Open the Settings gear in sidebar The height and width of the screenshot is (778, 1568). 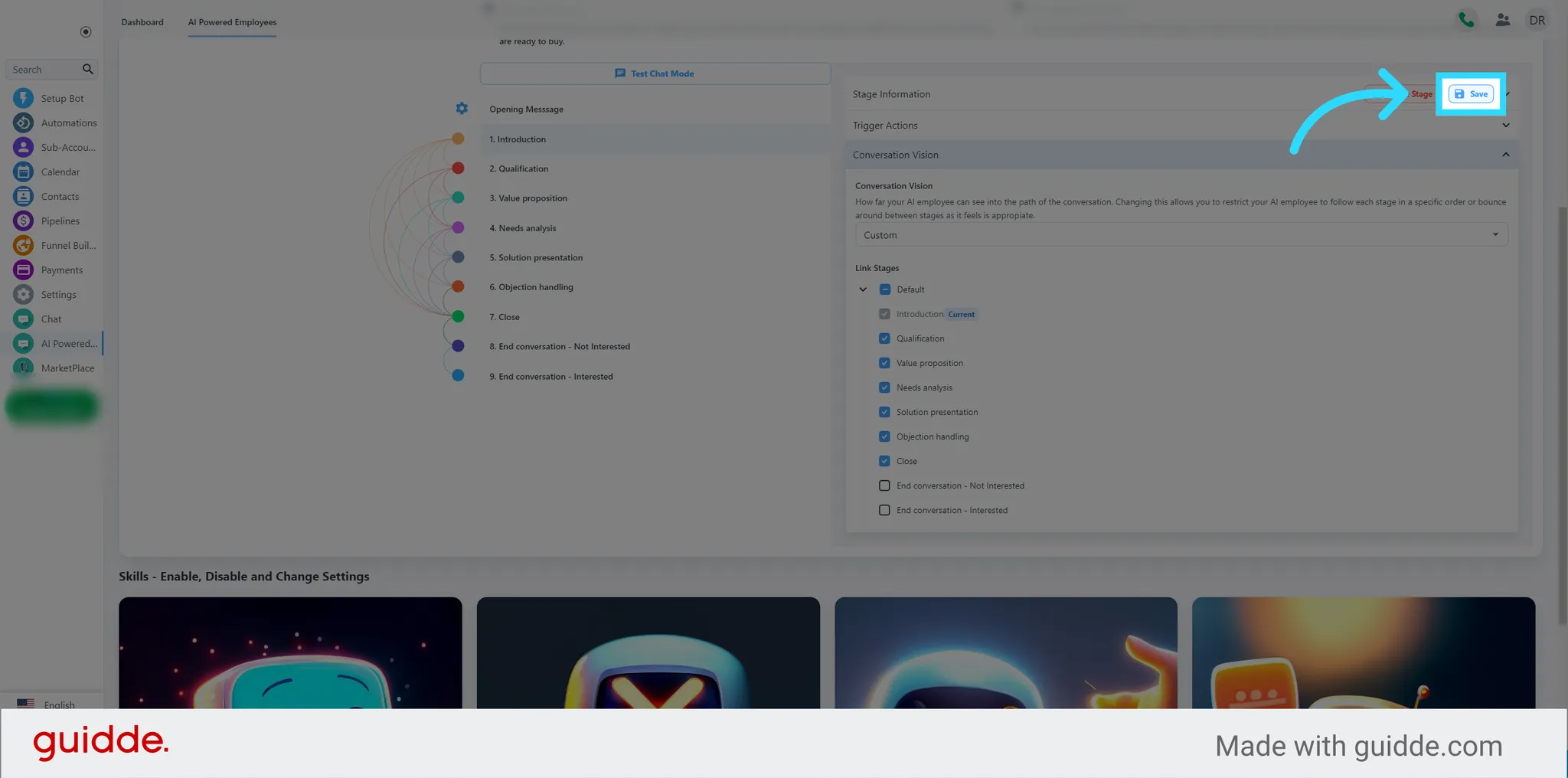23,294
